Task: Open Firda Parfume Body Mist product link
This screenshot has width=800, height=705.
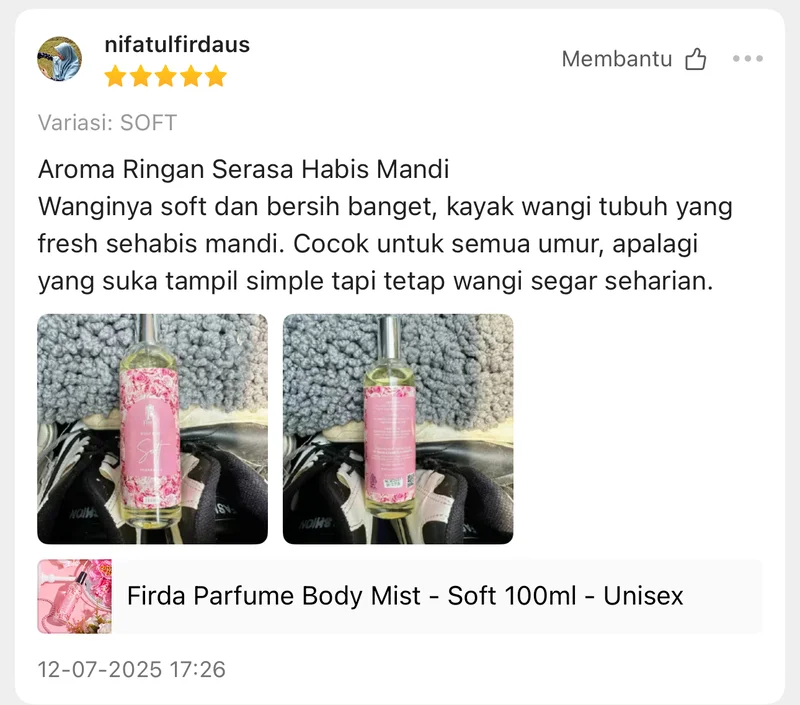Action: (x=405, y=596)
